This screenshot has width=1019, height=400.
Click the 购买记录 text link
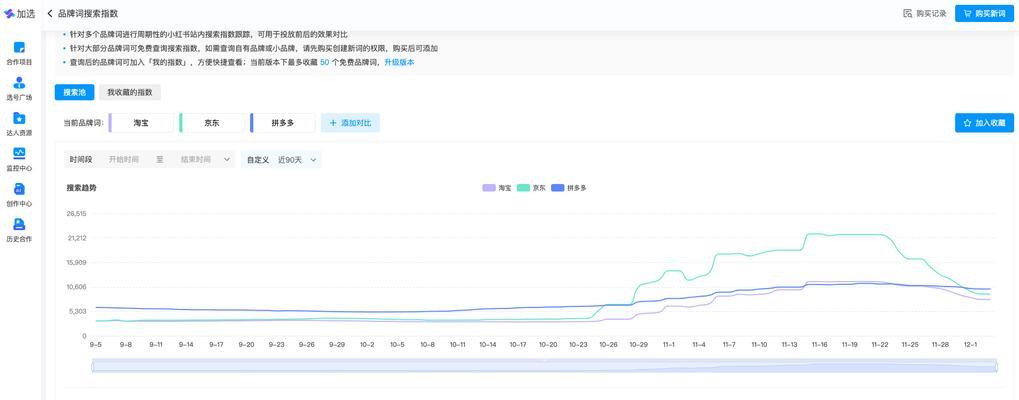tap(931, 14)
